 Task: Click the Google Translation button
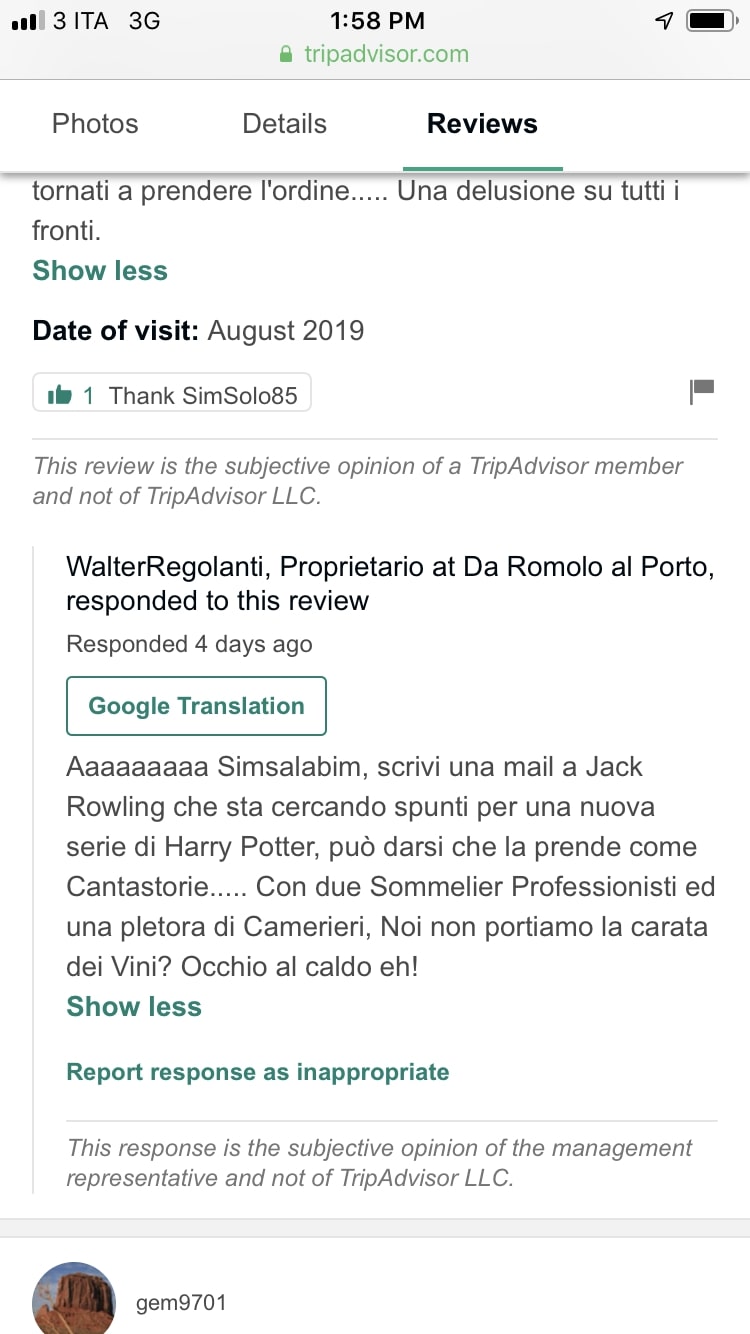pos(196,706)
